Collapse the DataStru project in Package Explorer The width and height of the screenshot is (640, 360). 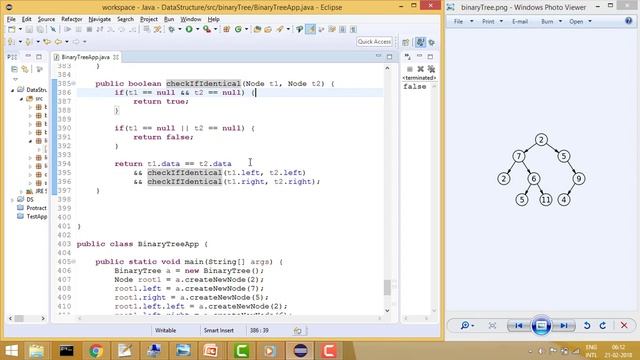12,90
